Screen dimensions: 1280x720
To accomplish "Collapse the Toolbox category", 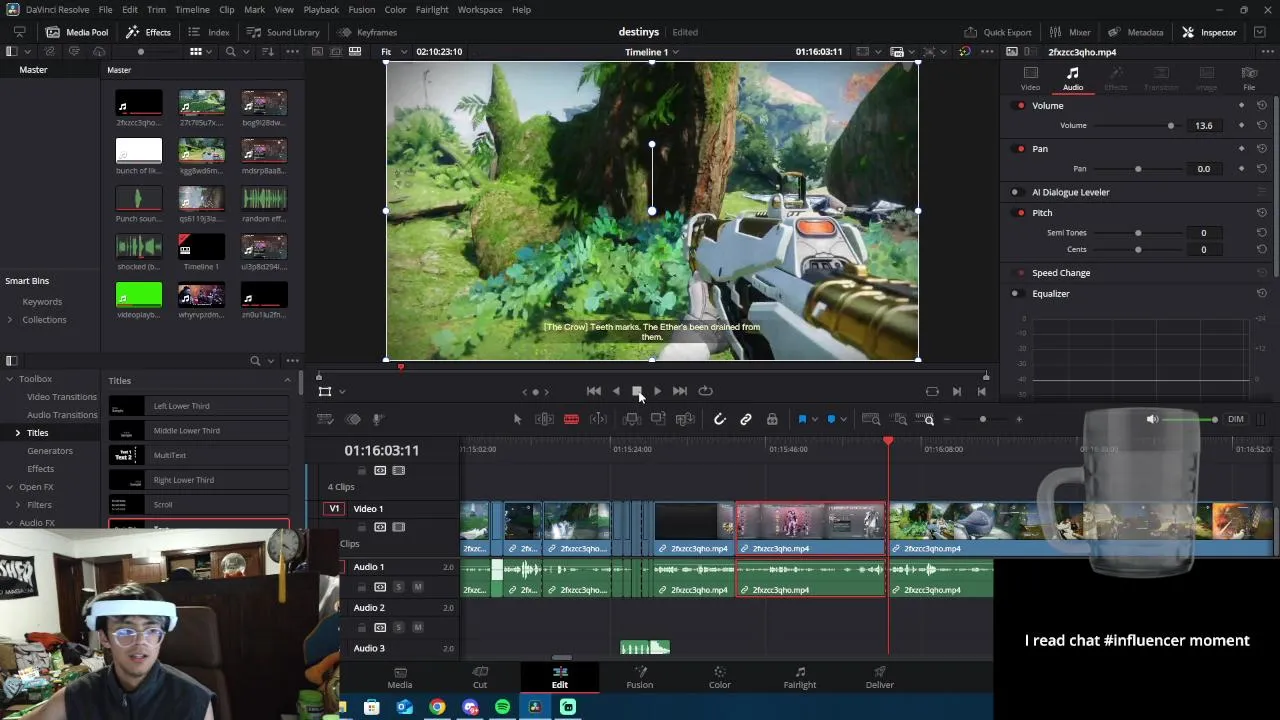I will coord(10,379).
